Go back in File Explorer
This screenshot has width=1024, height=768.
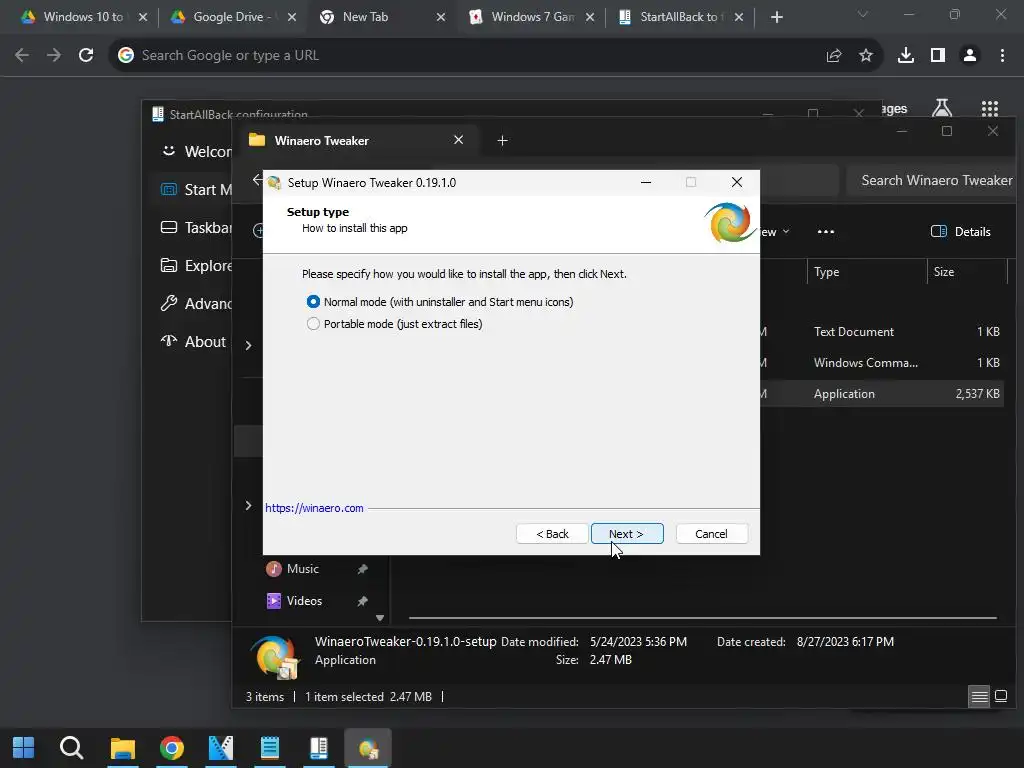[256, 179]
